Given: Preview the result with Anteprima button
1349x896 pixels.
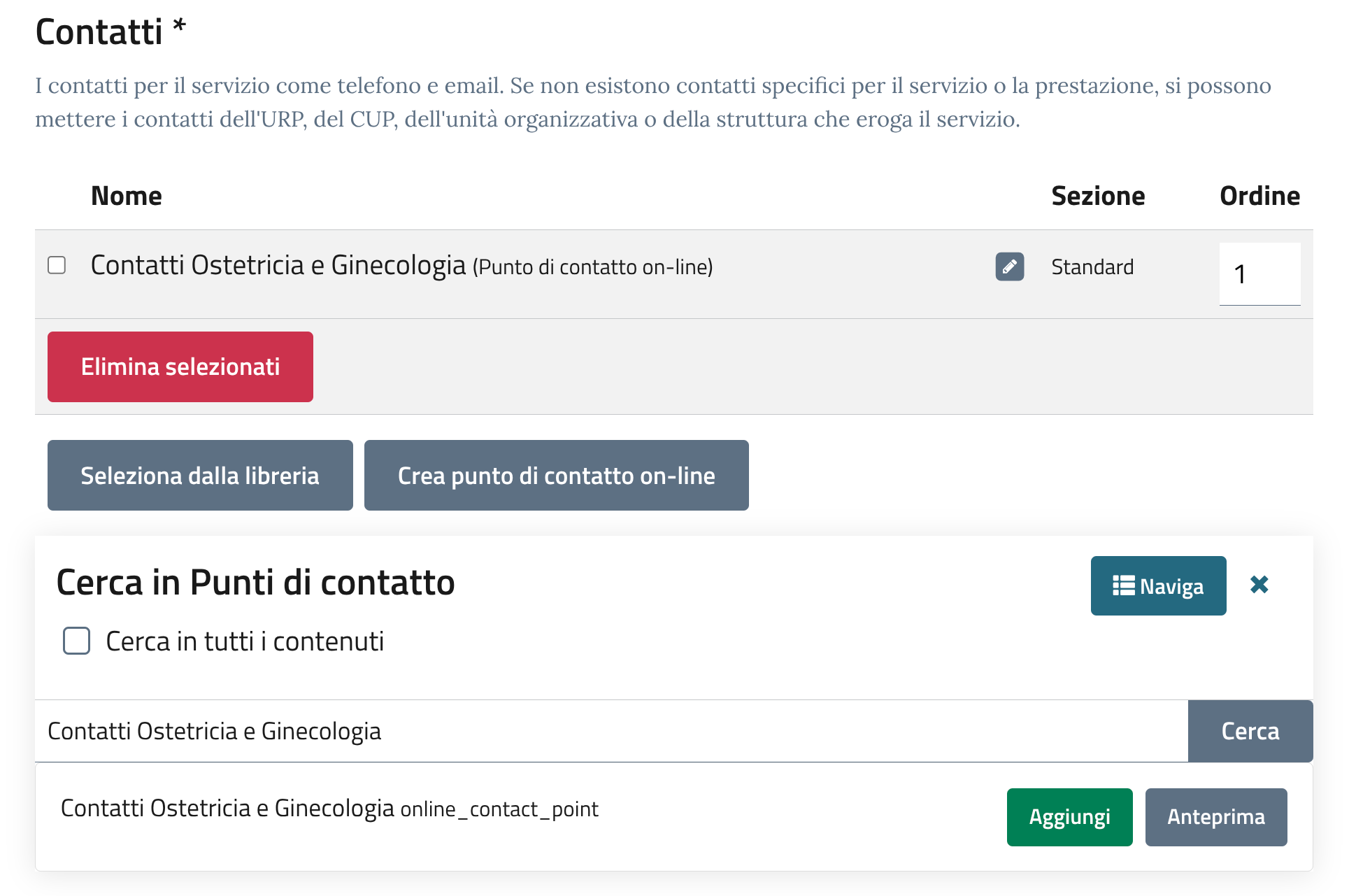Looking at the screenshot, I should click(1215, 817).
